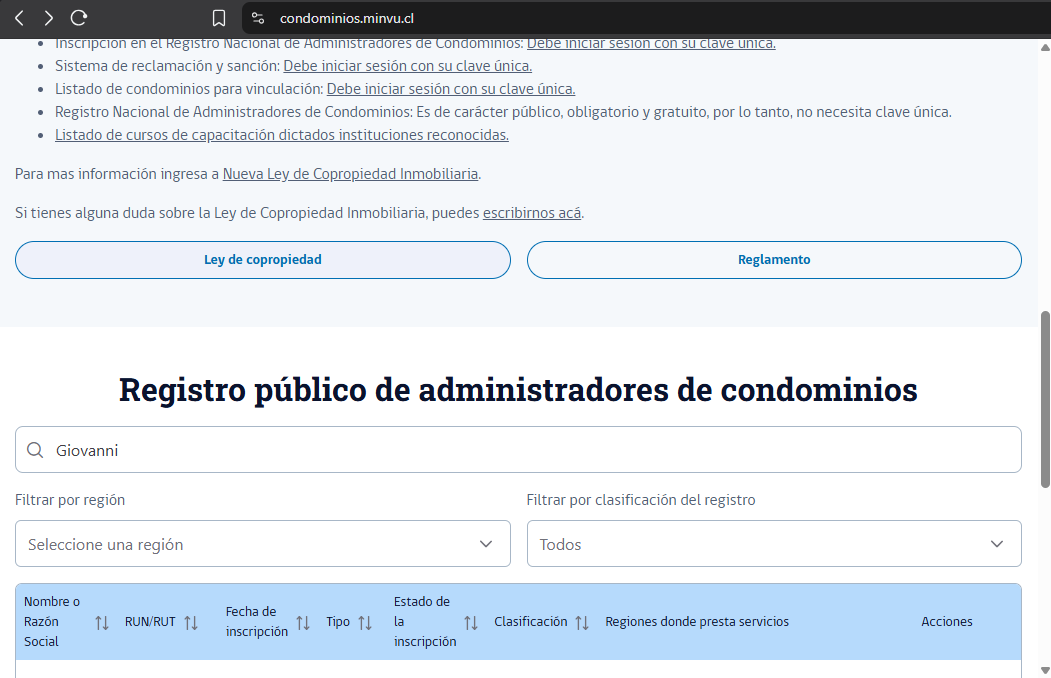Click the page vertical scrollbar thumb
The width and height of the screenshot is (1051, 678).
pyautogui.click(x=1045, y=399)
